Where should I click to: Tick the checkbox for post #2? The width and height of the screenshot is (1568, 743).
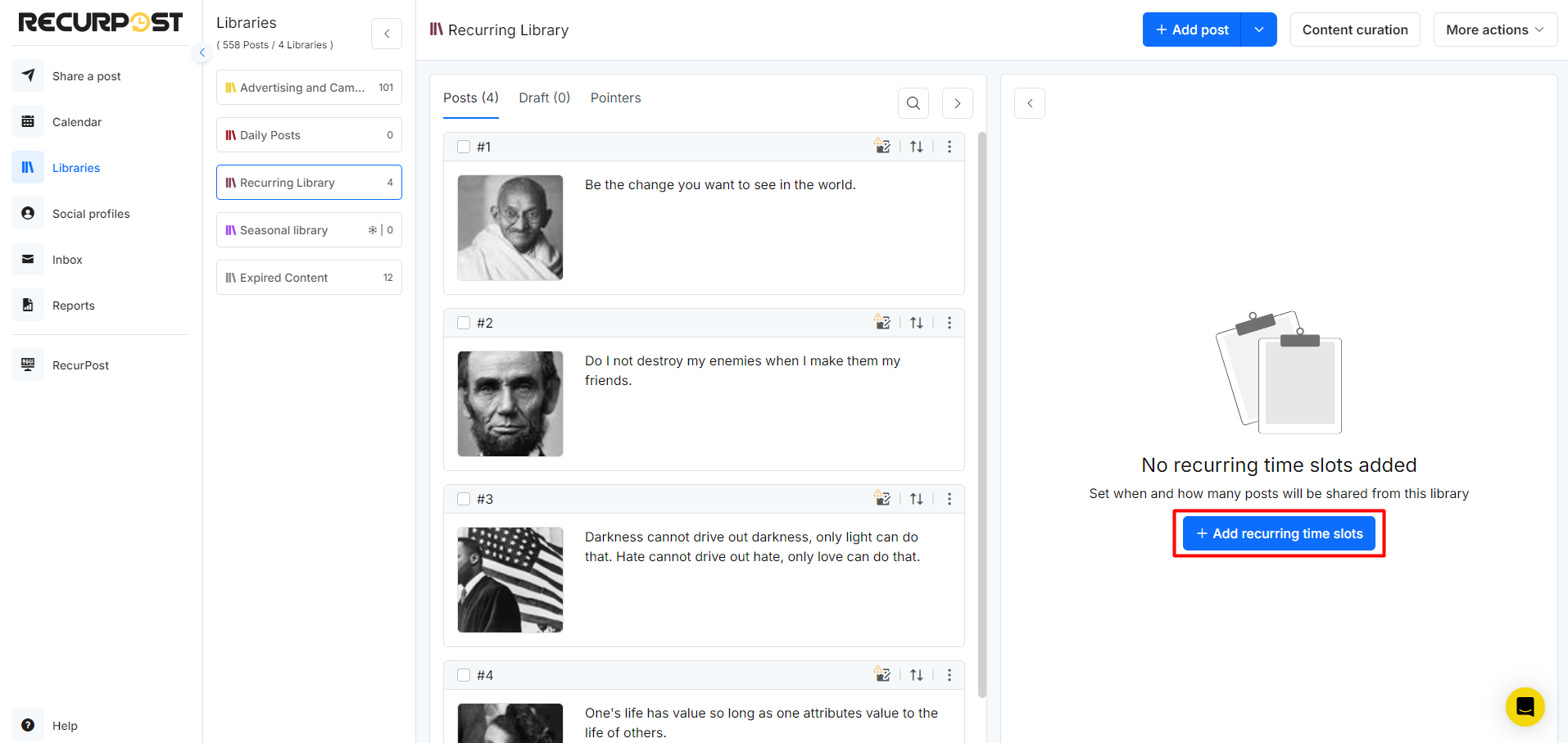464,323
